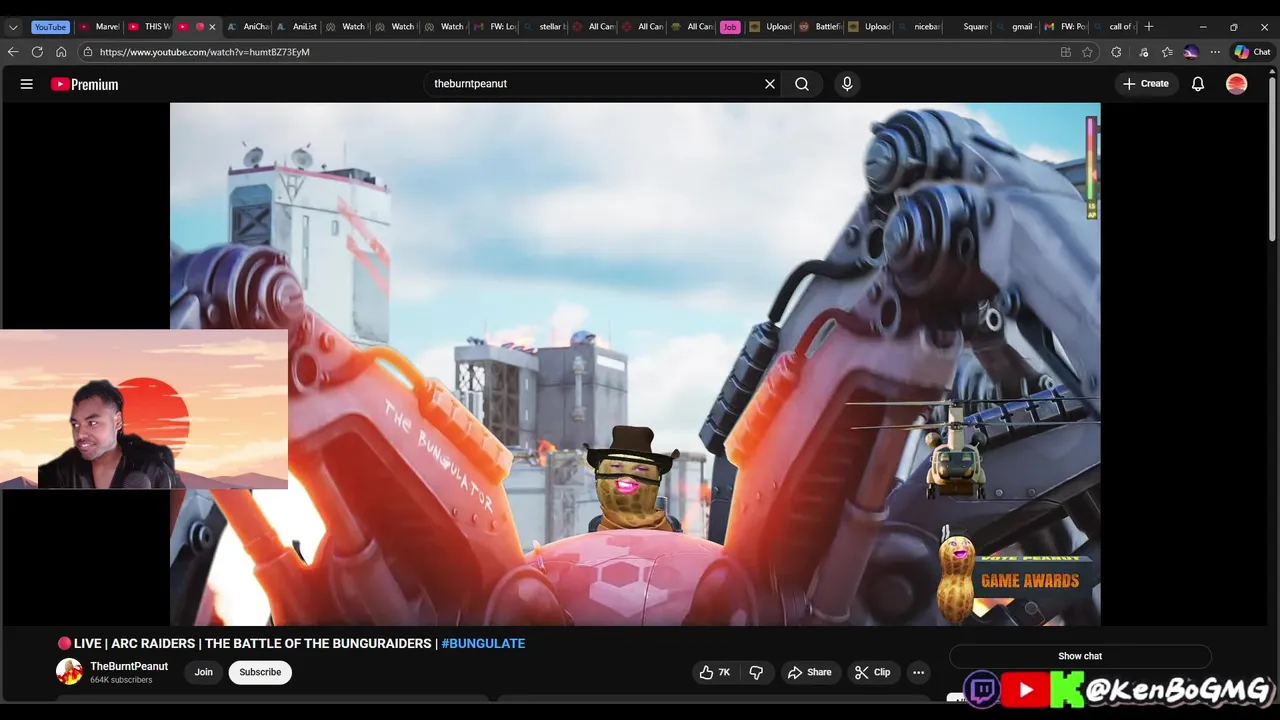Image resolution: width=1280 pixels, height=720 pixels.
Task: Go back with the browser back arrow
Action: pos(13,52)
